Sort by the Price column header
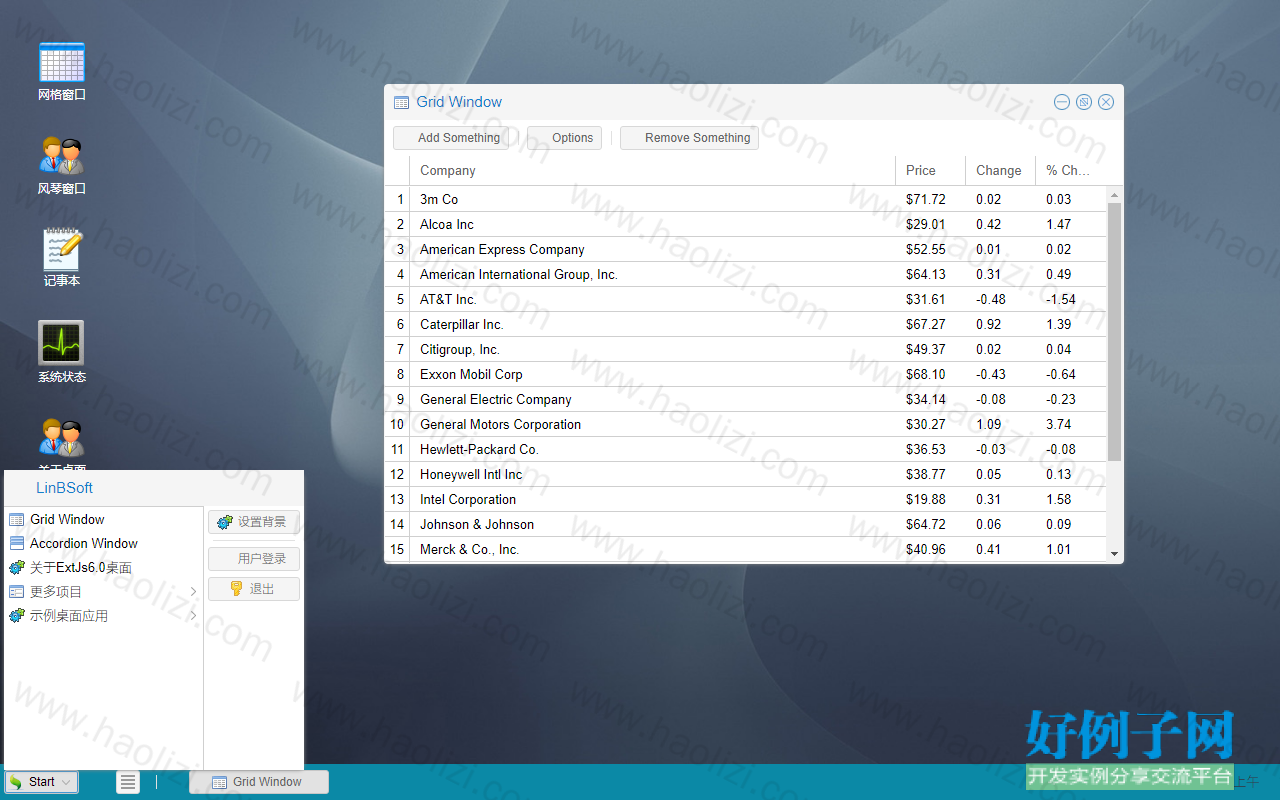 [930, 171]
